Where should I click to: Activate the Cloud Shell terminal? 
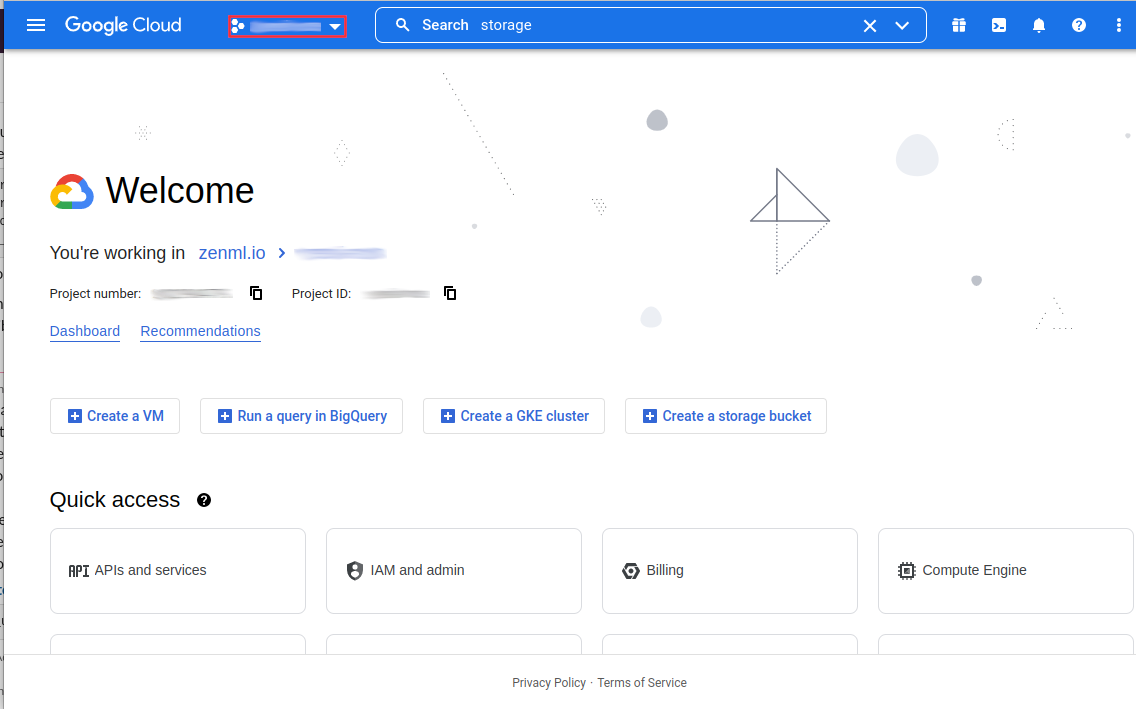coord(999,25)
